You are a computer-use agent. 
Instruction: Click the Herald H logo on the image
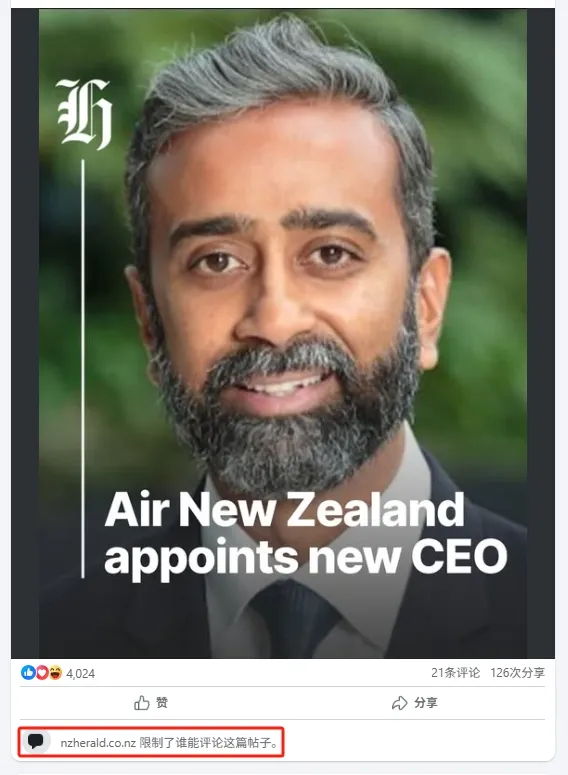click(x=84, y=114)
